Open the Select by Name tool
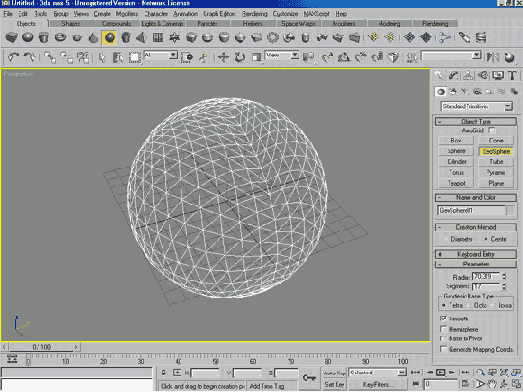This screenshot has width=523, height=392. [x=118, y=57]
